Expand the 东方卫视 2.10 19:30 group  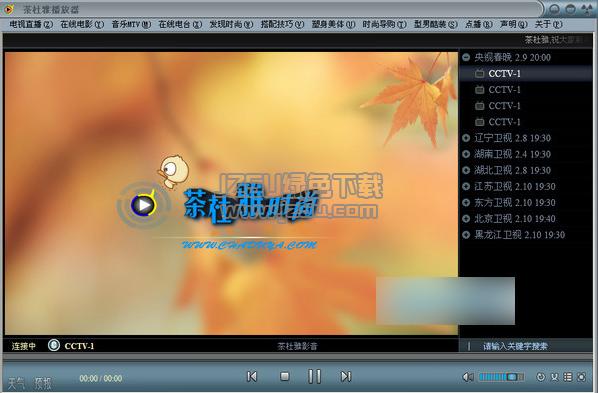[466, 203]
